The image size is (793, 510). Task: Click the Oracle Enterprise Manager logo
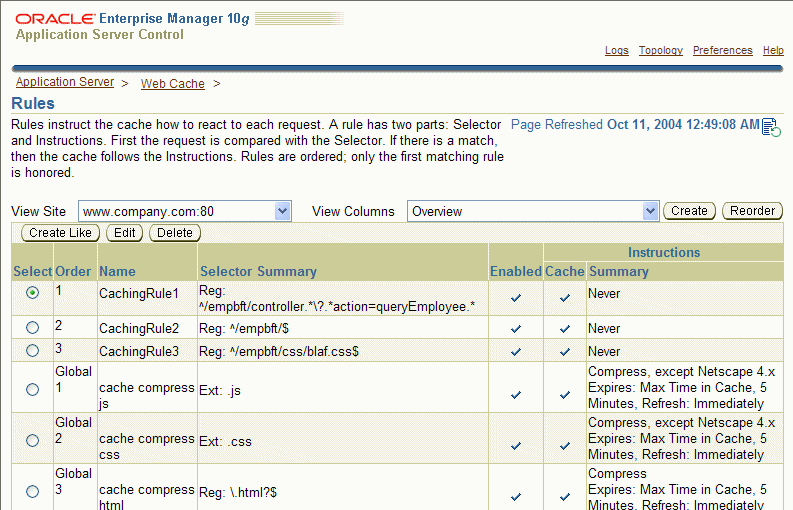(x=133, y=19)
